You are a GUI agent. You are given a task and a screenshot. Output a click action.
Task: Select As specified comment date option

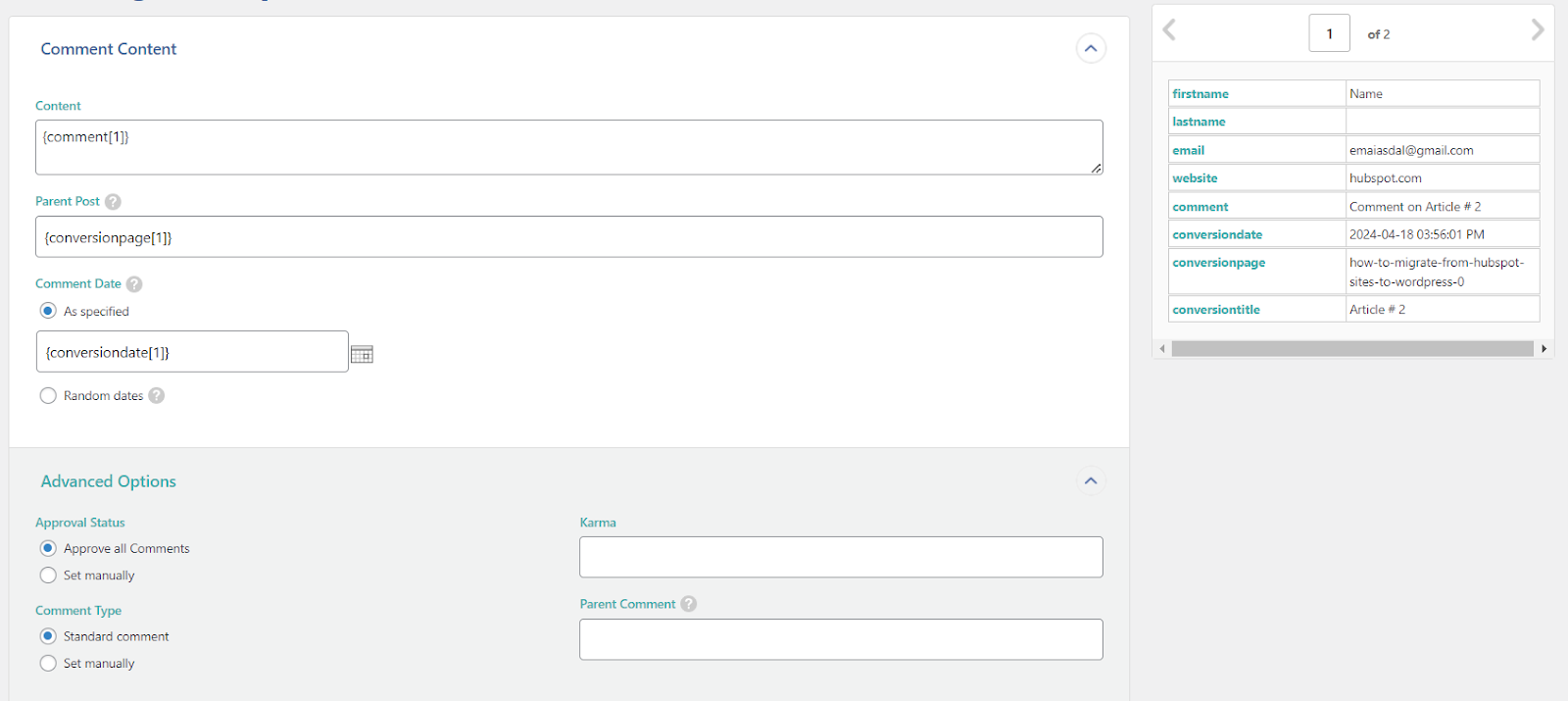(x=48, y=311)
